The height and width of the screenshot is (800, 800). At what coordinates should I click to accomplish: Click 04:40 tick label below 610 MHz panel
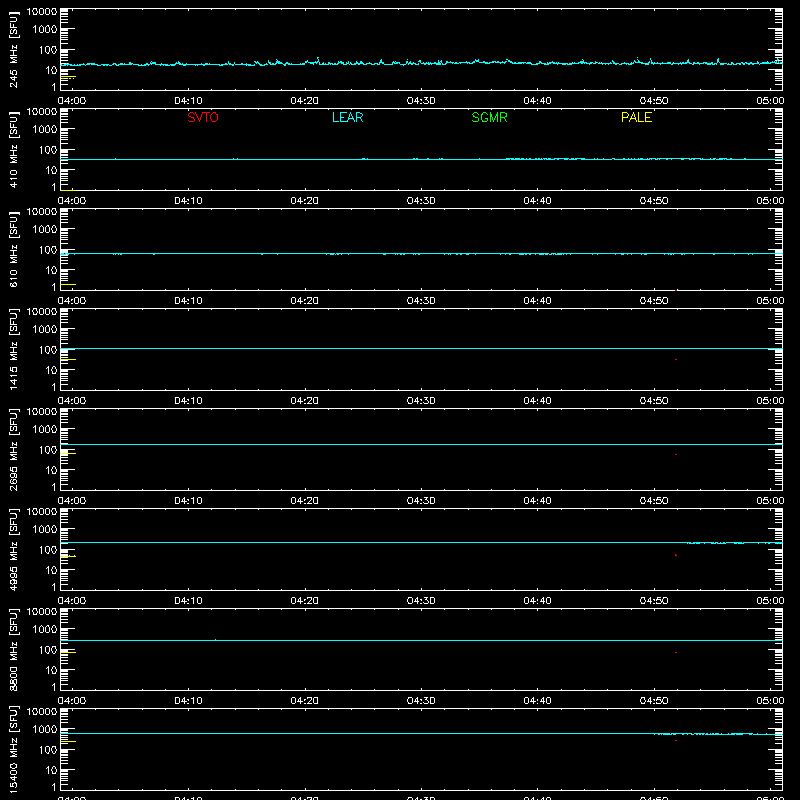[x=537, y=301]
